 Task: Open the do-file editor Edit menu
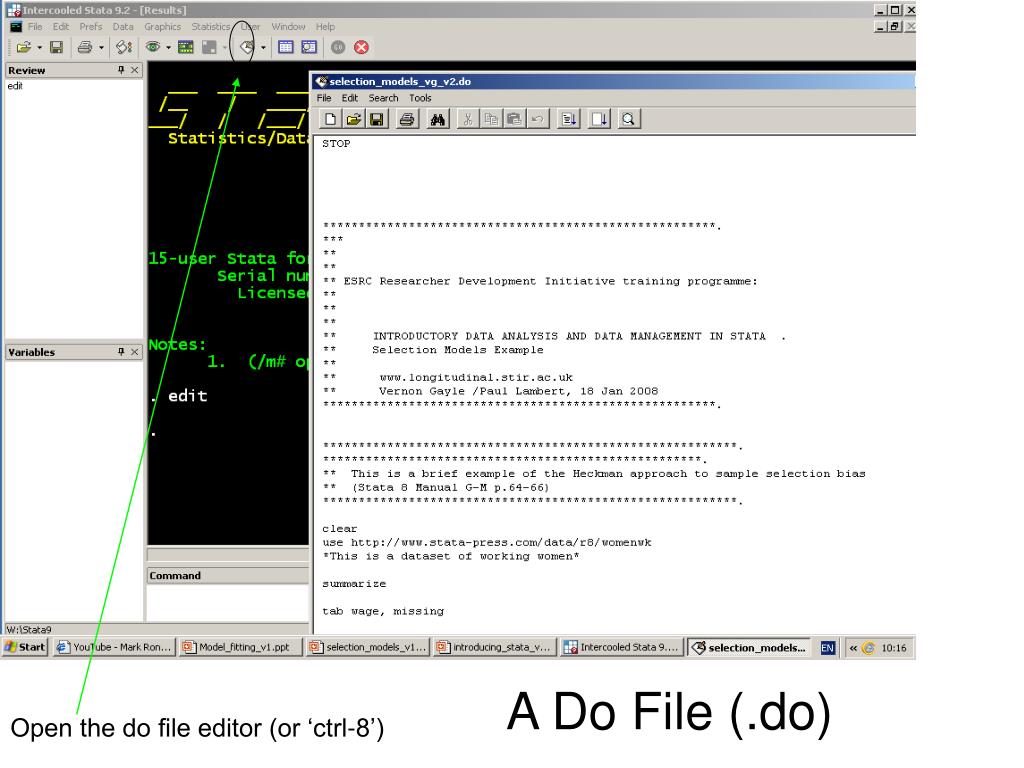[350, 98]
